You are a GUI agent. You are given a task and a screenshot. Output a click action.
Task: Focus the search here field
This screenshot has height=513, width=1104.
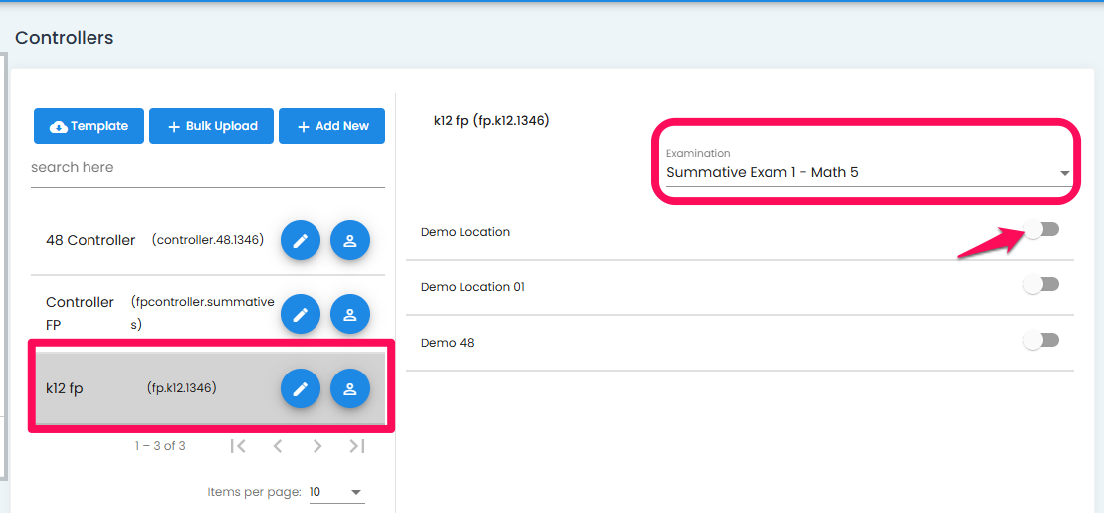click(208, 168)
